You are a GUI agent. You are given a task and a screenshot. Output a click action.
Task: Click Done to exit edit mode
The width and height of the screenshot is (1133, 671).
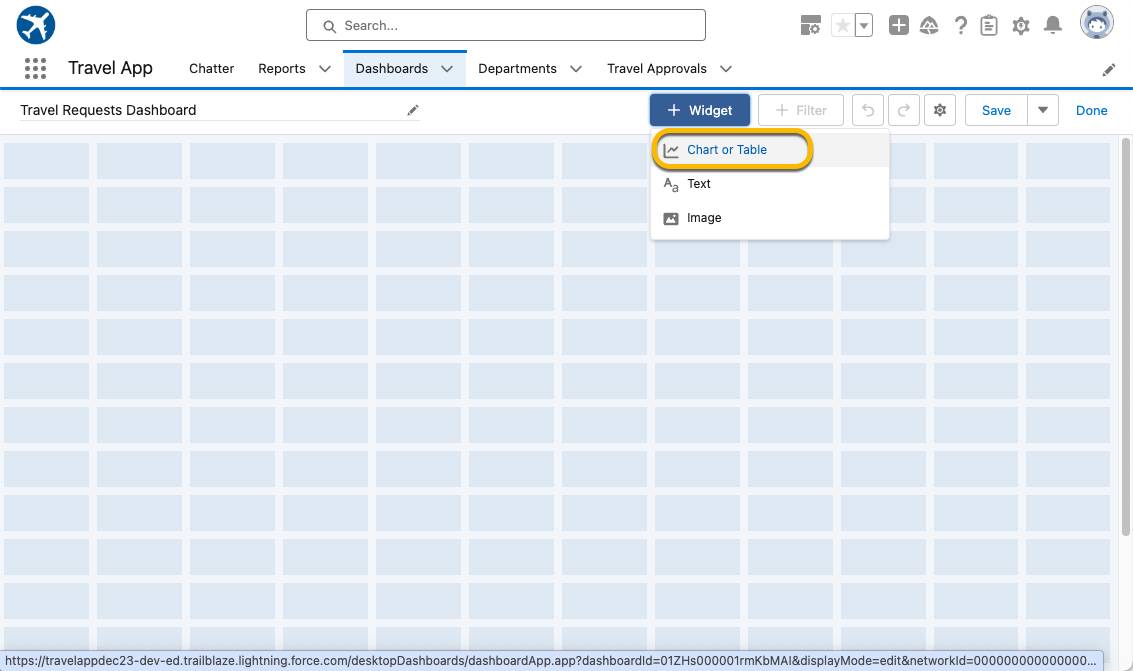pyautogui.click(x=1091, y=111)
